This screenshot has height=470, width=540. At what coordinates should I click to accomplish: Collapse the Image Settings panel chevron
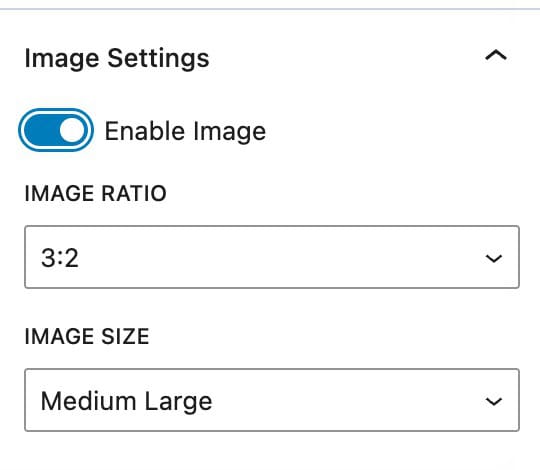tap(496, 55)
